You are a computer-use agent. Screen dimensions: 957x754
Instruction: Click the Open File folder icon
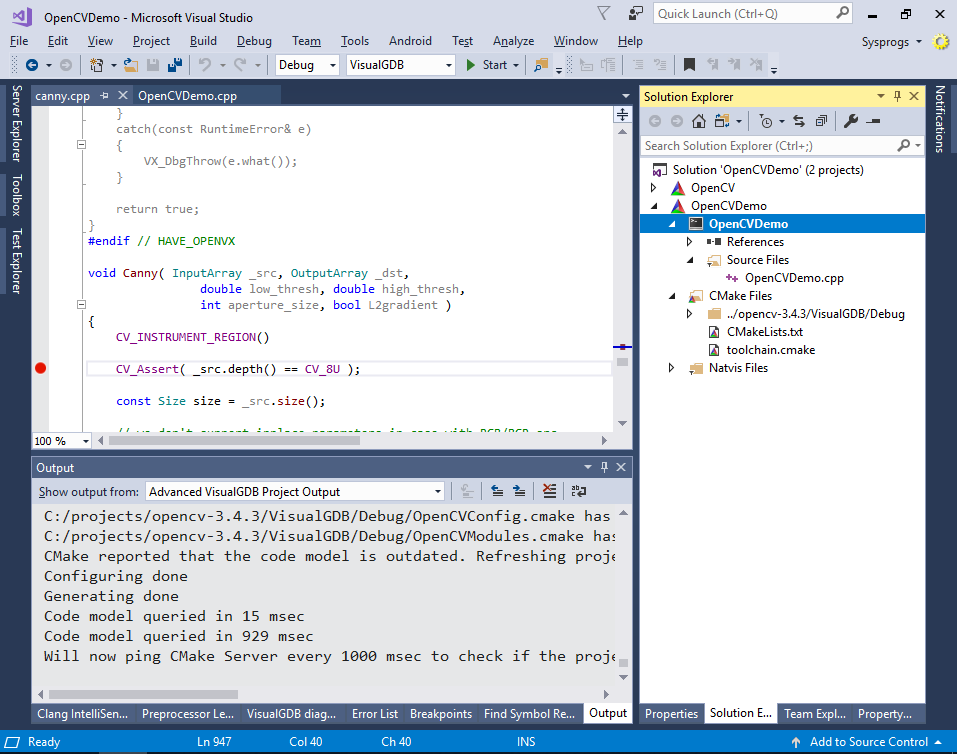click(131, 65)
